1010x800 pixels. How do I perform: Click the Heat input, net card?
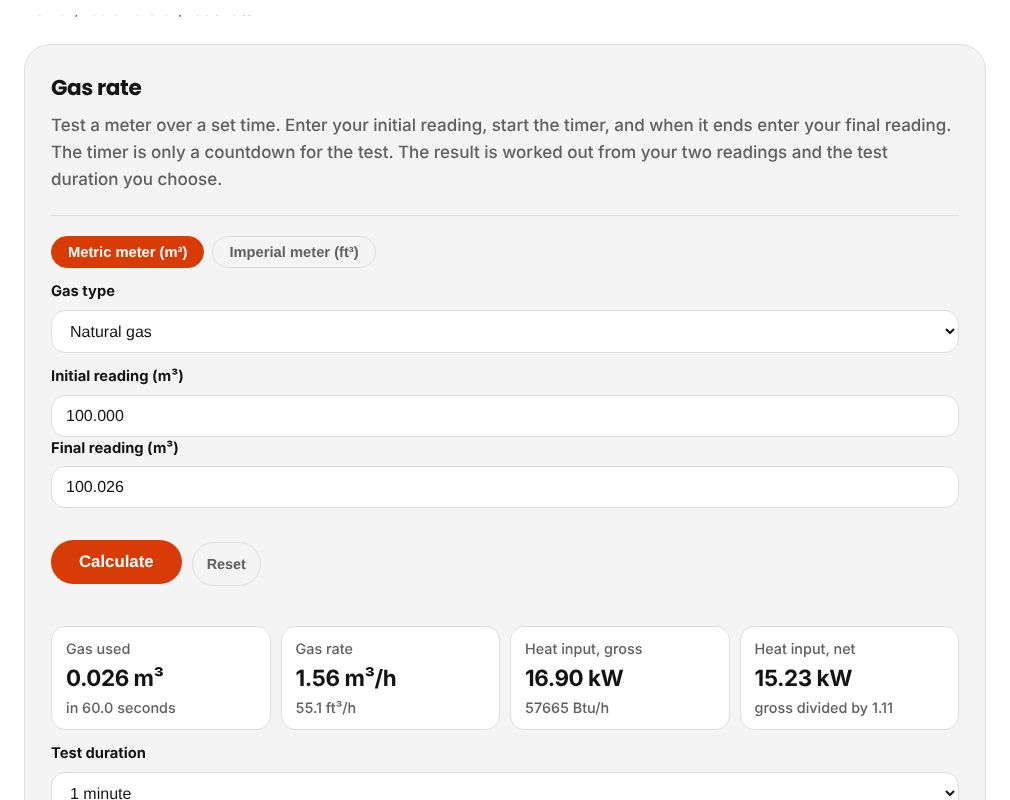coord(850,678)
